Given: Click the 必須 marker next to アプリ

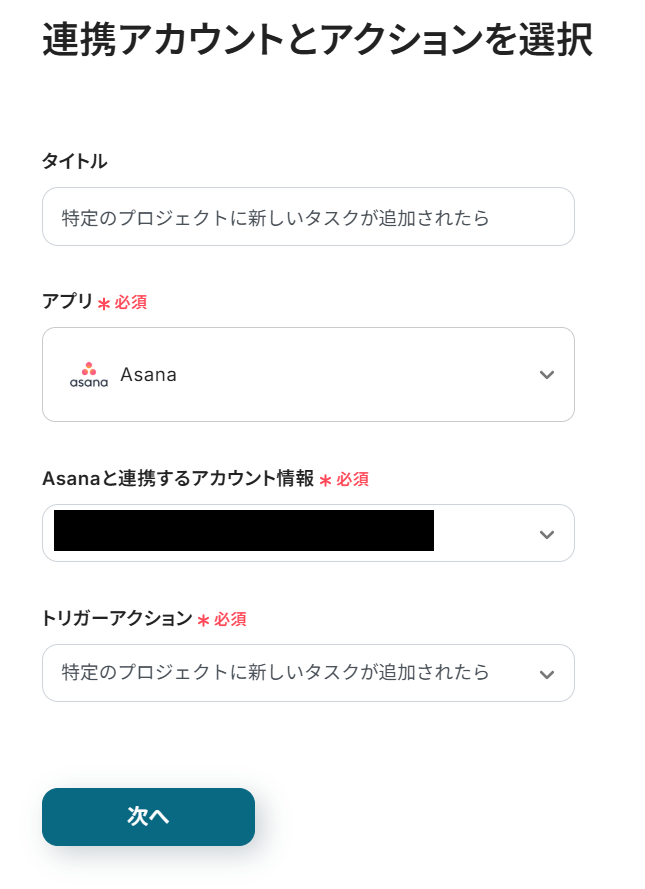Looking at the screenshot, I should pos(131,302).
